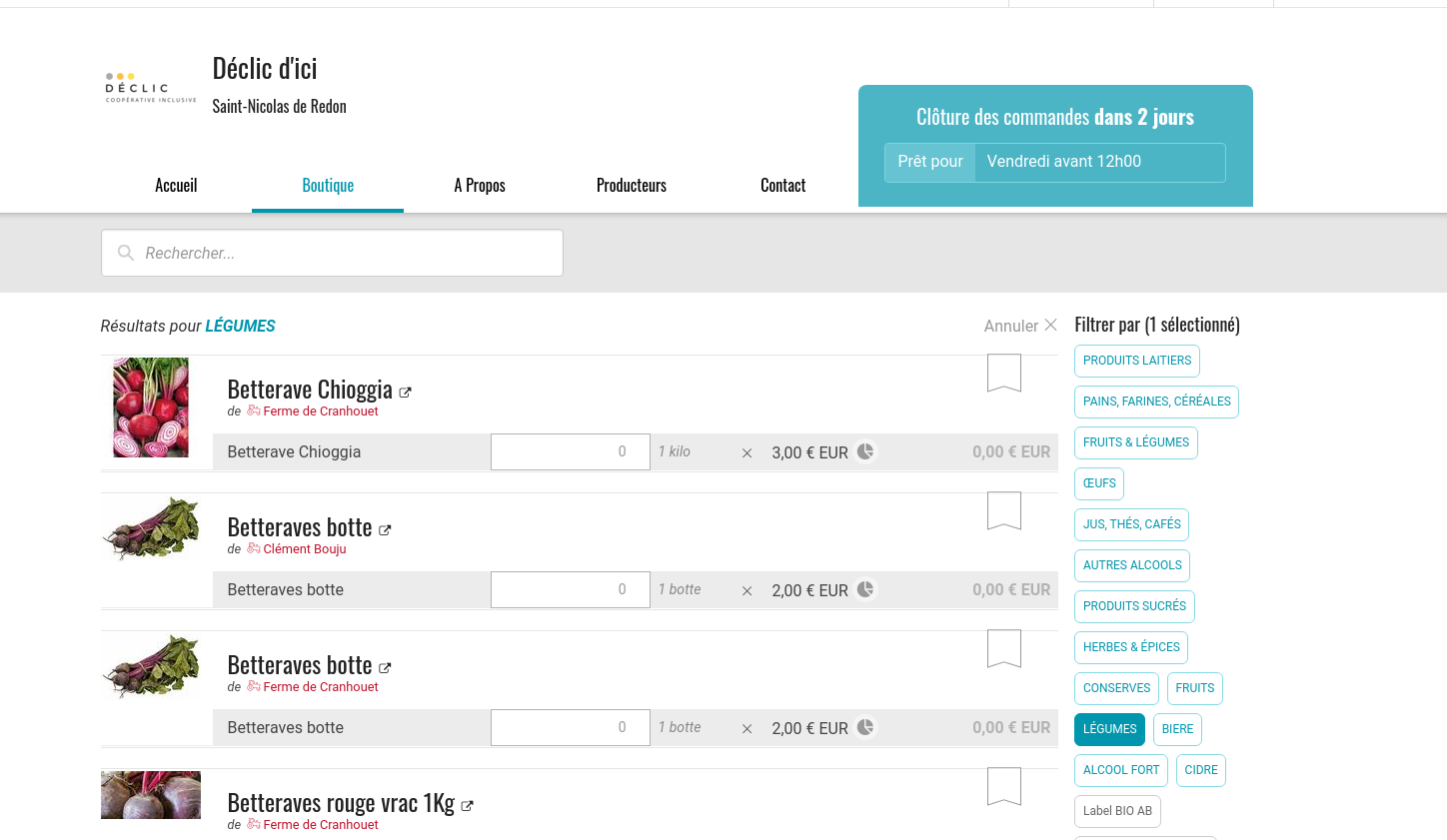1447x840 pixels.
Task: Click the Déclic d'ici shop title
Action: coord(265,68)
